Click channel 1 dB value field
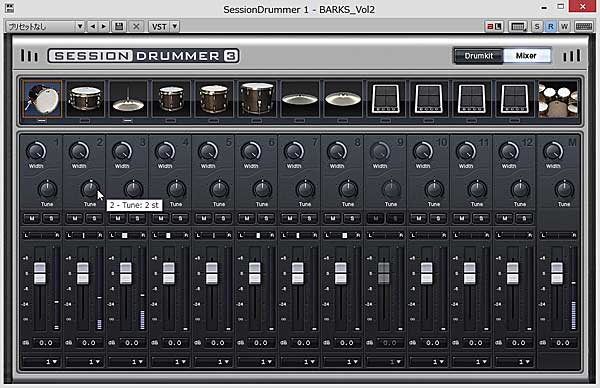 pyautogui.click(x=46, y=343)
